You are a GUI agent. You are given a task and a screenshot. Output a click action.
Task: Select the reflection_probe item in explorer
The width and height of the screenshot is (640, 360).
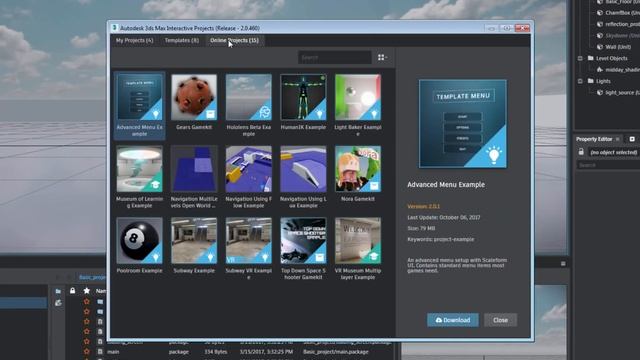coord(618,24)
